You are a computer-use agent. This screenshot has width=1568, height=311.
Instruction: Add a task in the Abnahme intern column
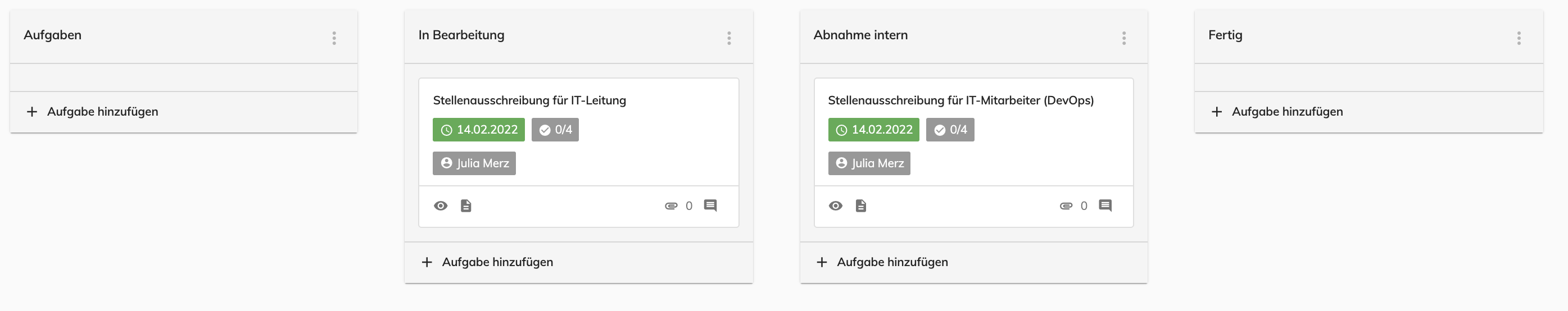pyautogui.click(x=974, y=262)
